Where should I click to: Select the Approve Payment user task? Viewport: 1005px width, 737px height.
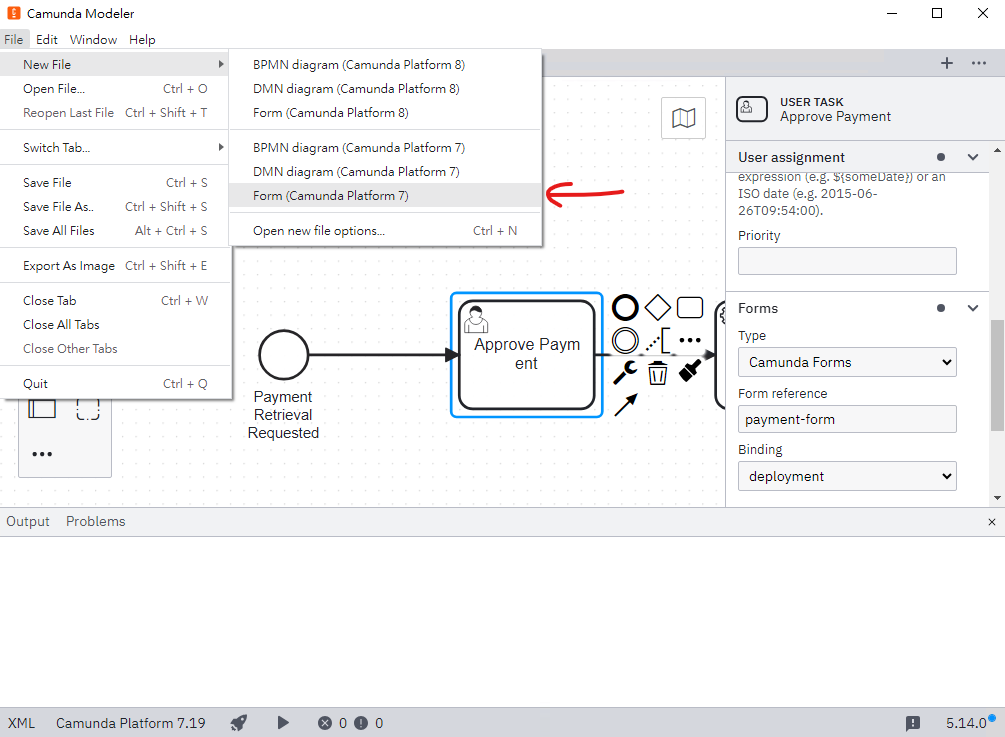527,354
